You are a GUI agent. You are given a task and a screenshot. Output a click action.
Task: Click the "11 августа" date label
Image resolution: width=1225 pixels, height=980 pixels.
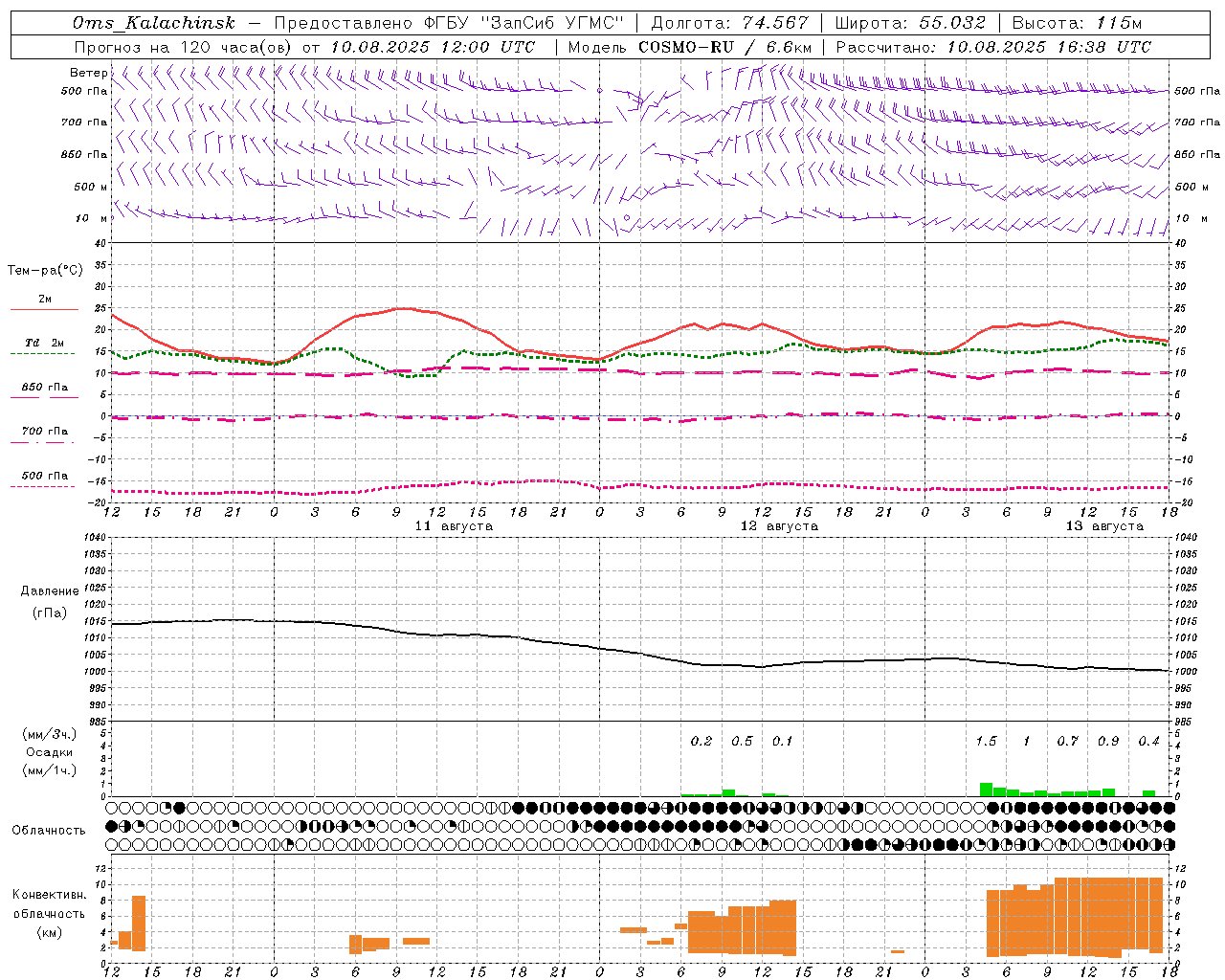pos(454,526)
